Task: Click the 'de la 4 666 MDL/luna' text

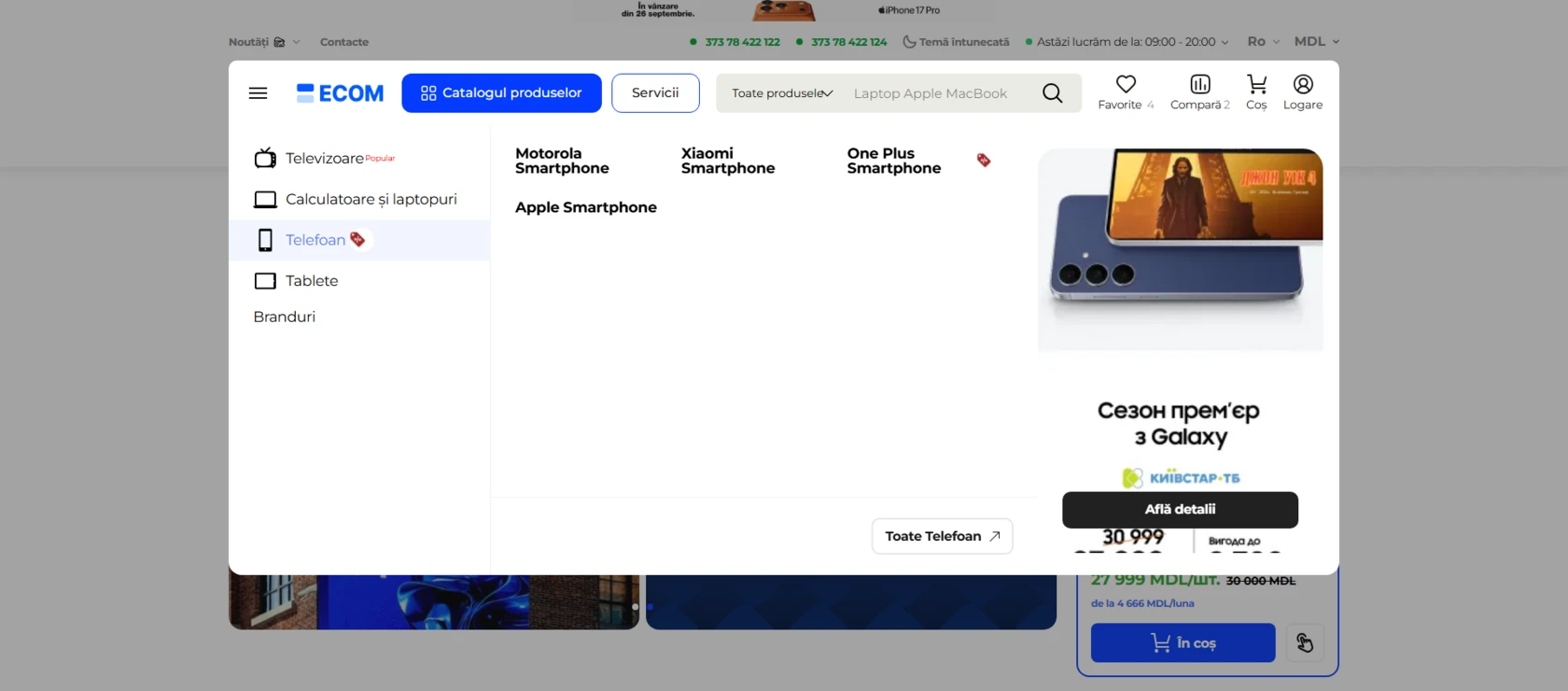Action: click(1142, 603)
